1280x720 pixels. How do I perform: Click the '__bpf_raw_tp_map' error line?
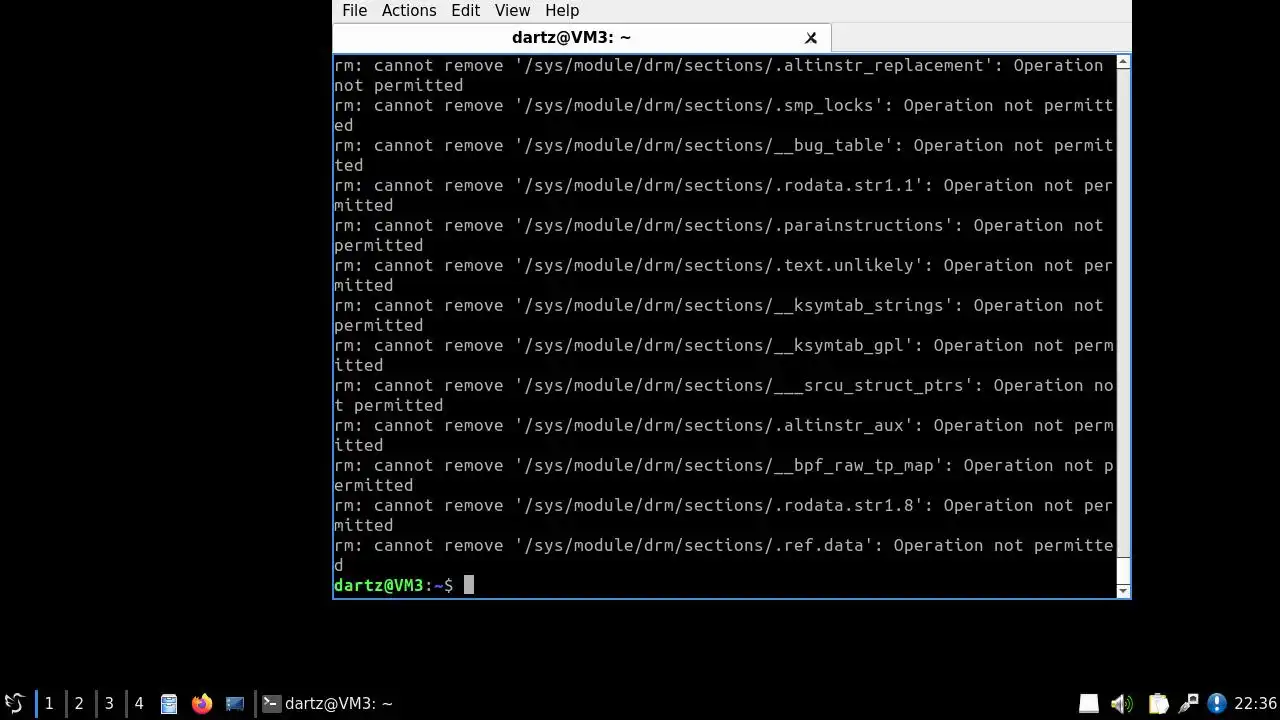click(x=724, y=475)
